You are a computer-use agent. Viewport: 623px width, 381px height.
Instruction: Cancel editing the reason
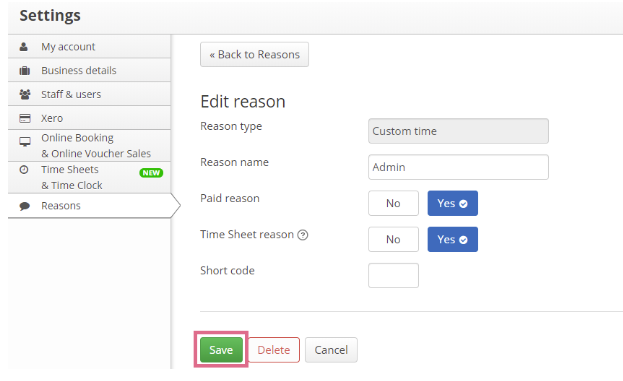click(331, 350)
